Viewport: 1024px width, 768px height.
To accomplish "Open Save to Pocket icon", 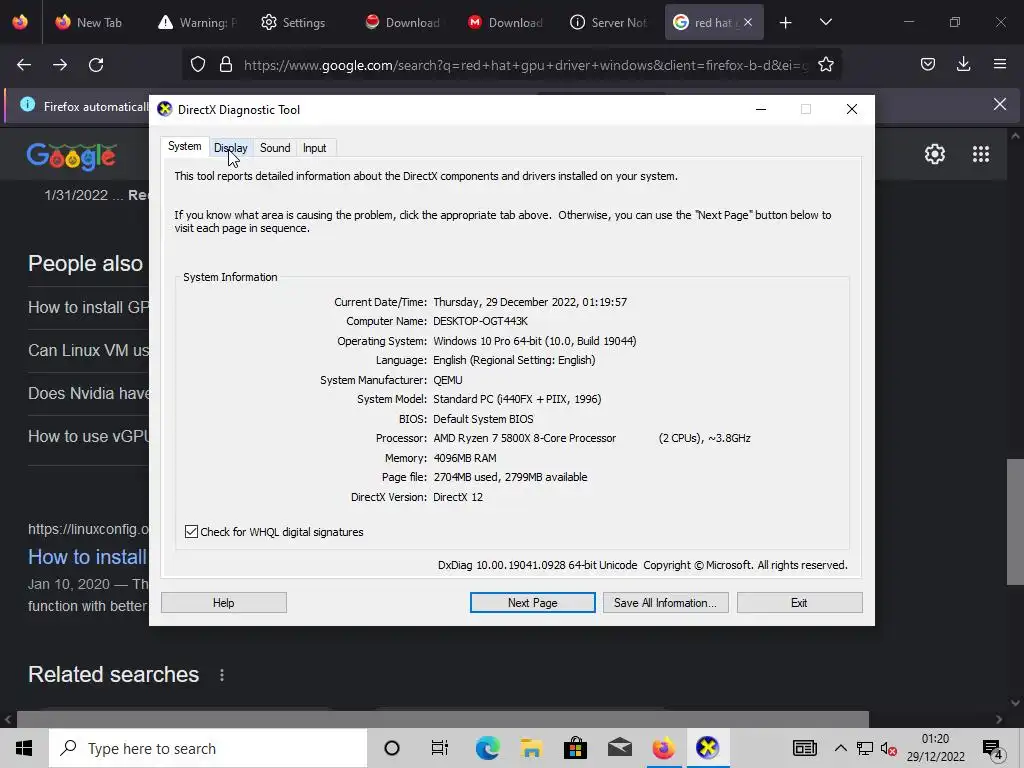I will [927, 64].
